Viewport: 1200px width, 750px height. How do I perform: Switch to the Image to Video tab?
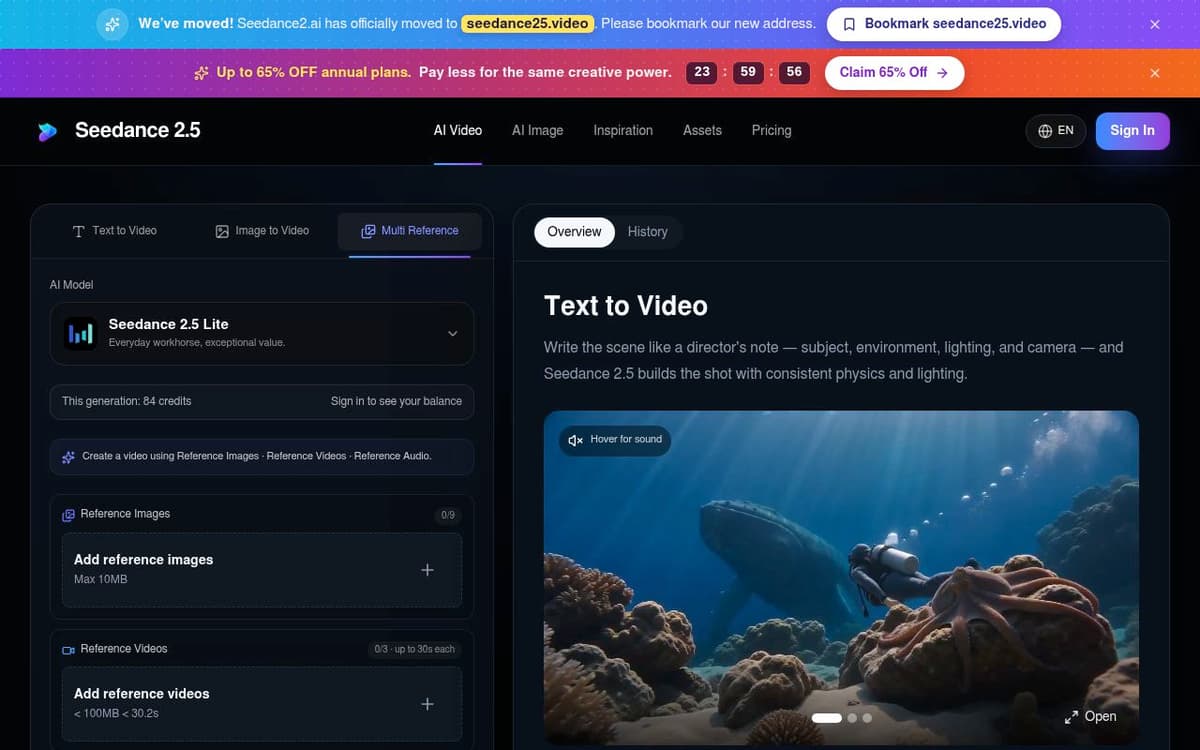(x=262, y=231)
